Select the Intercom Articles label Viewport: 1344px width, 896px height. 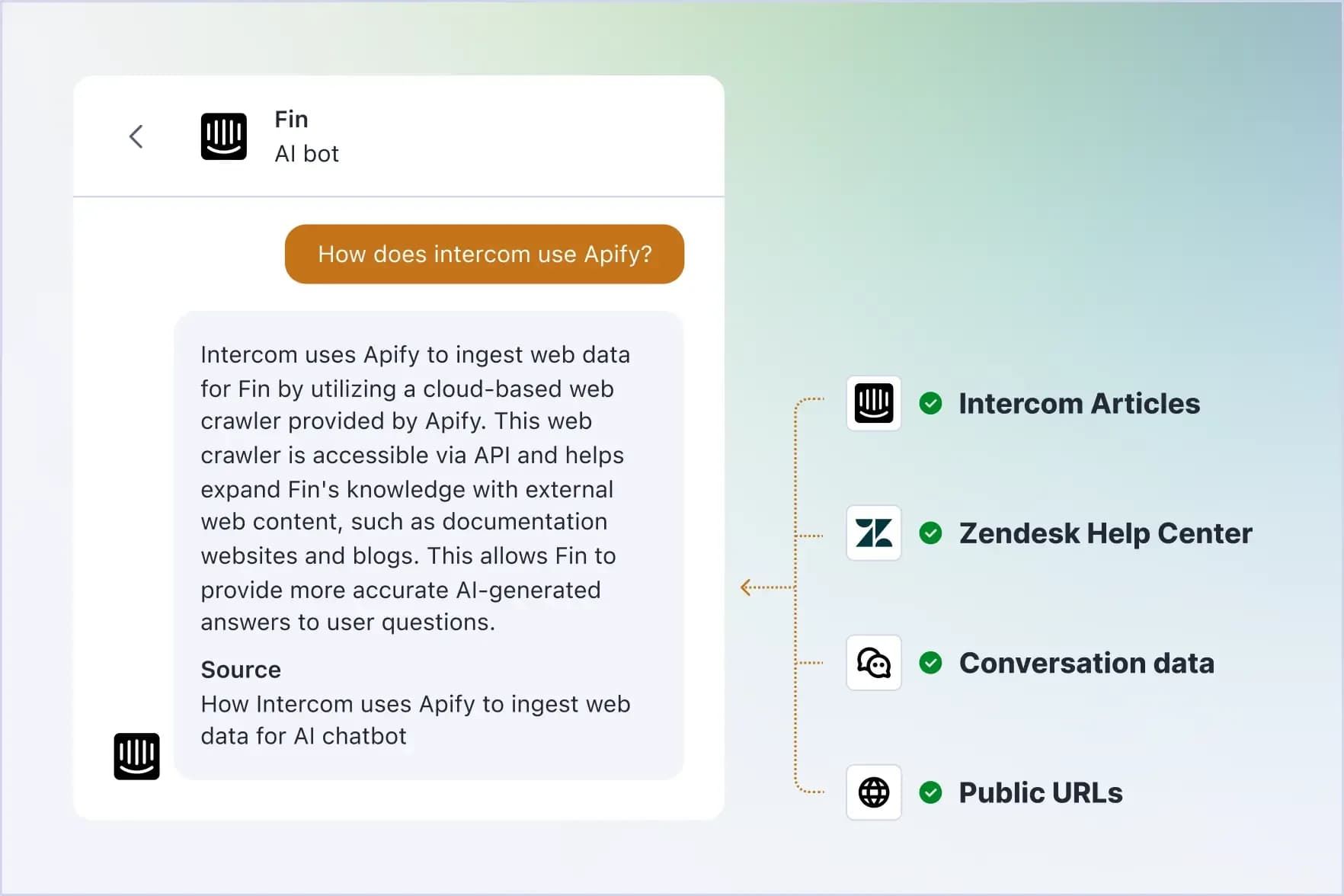pyautogui.click(x=1079, y=404)
